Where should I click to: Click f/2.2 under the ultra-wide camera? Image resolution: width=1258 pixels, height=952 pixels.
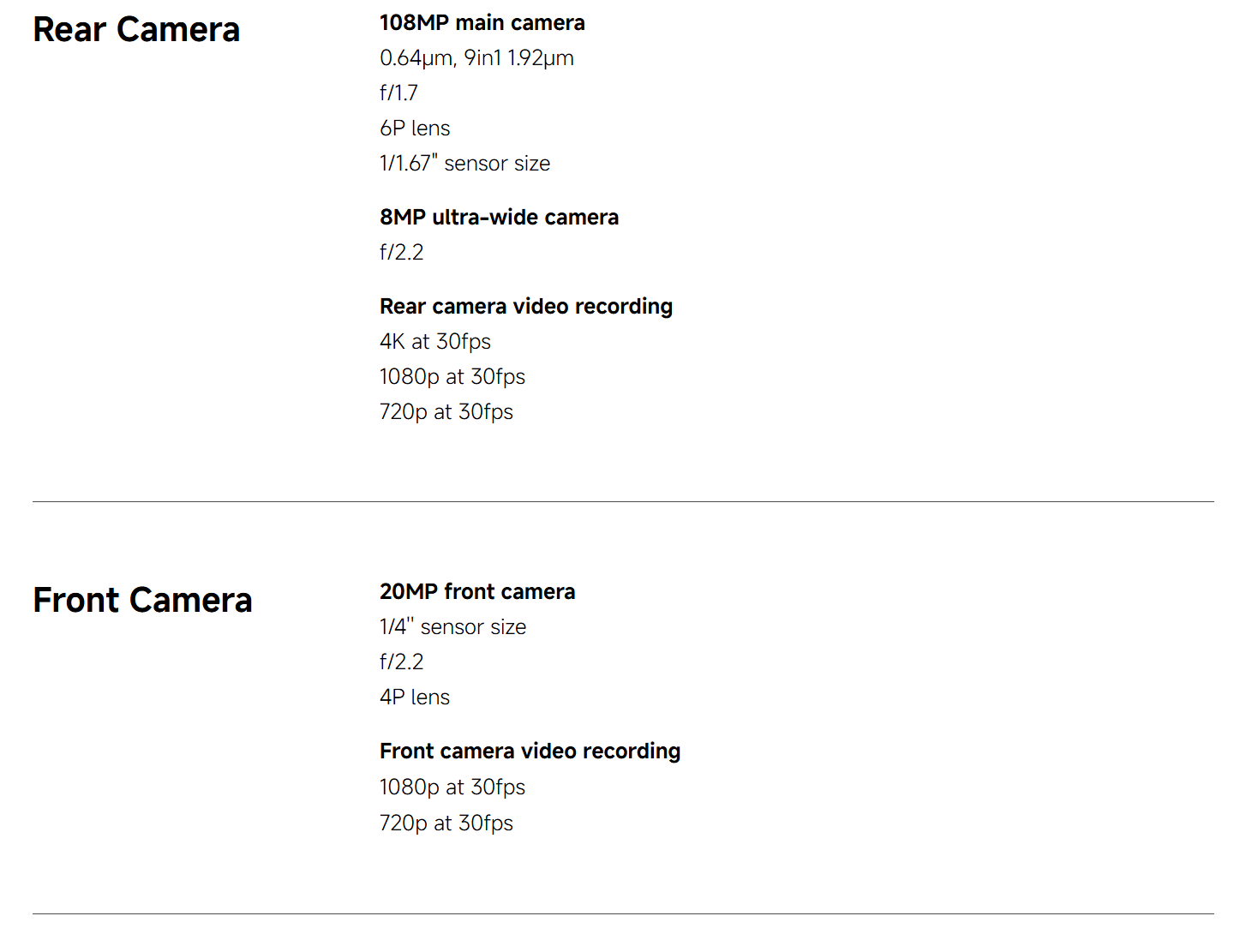401,253
